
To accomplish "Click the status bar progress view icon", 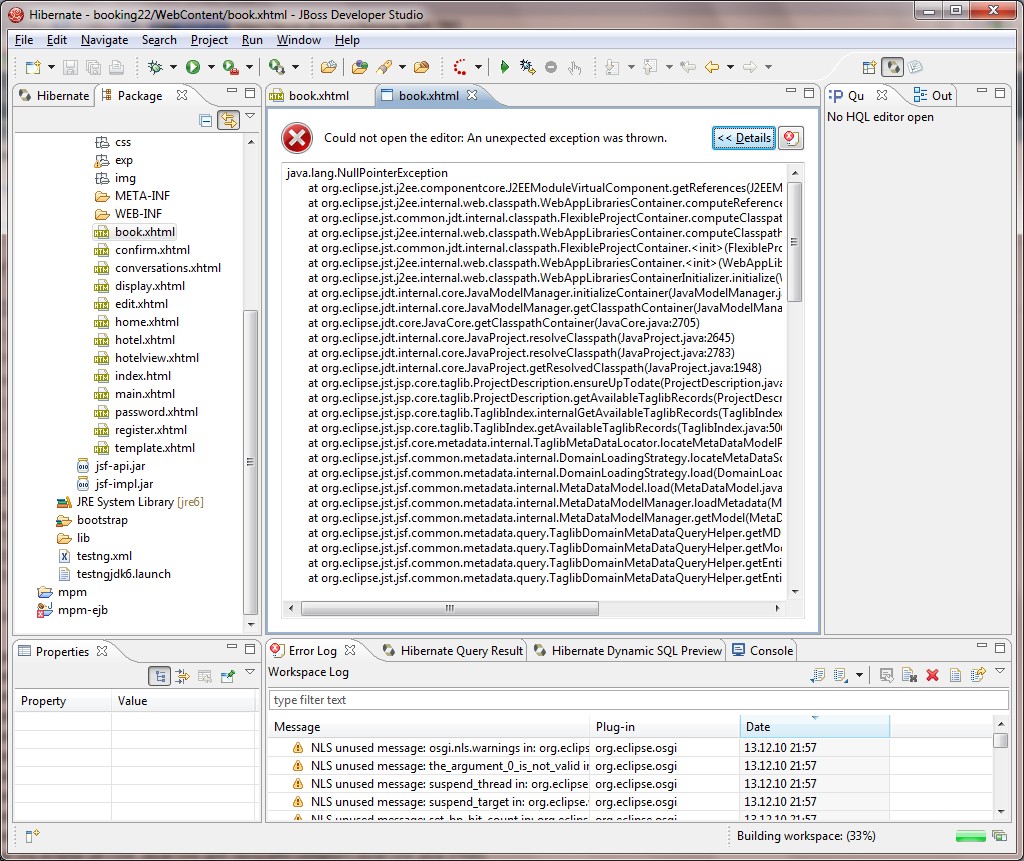I will 999,836.
